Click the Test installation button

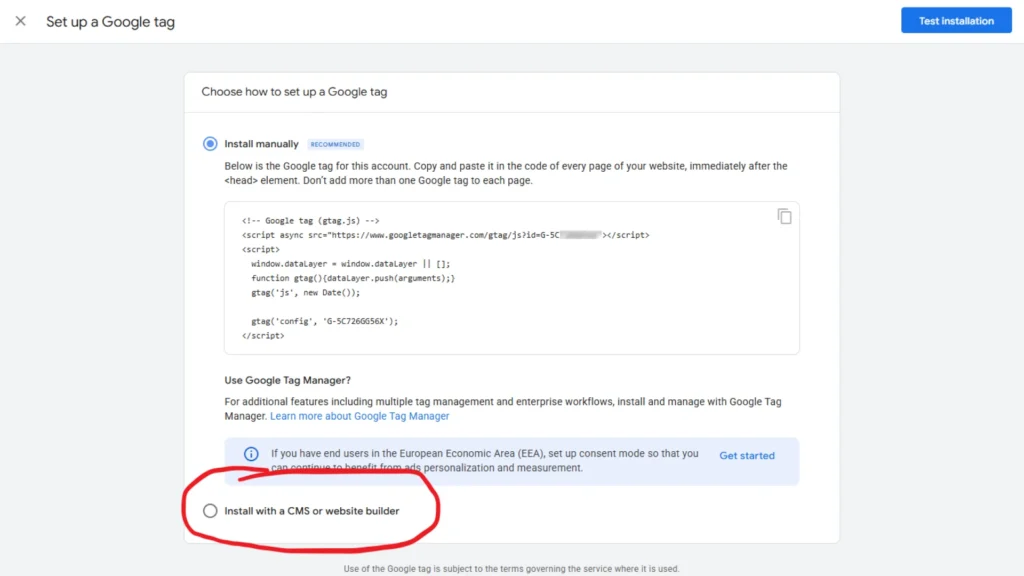(x=956, y=20)
